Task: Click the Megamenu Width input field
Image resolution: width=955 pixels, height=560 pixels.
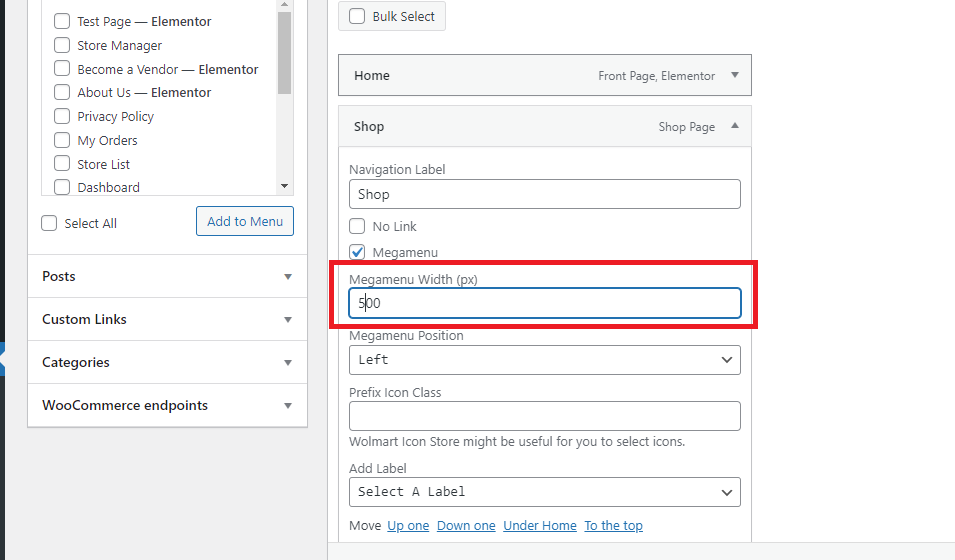Action: pyautogui.click(x=544, y=303)
